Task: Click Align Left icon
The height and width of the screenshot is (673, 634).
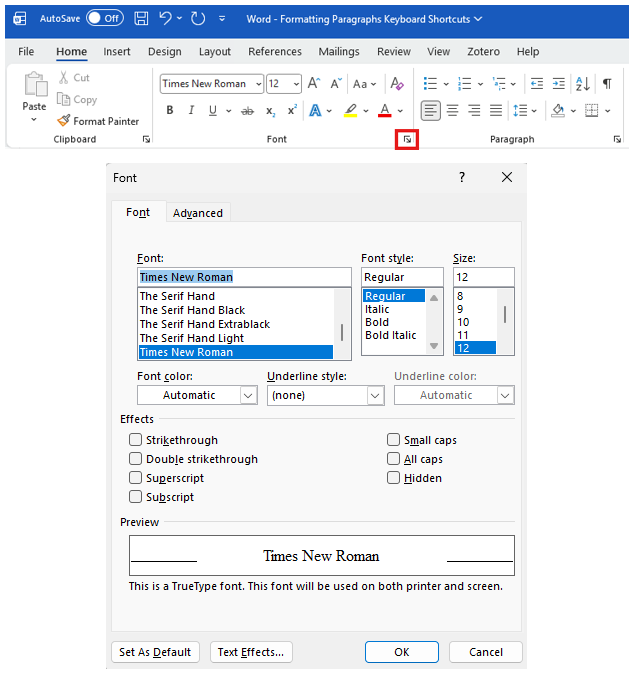Action: [430, 110]
